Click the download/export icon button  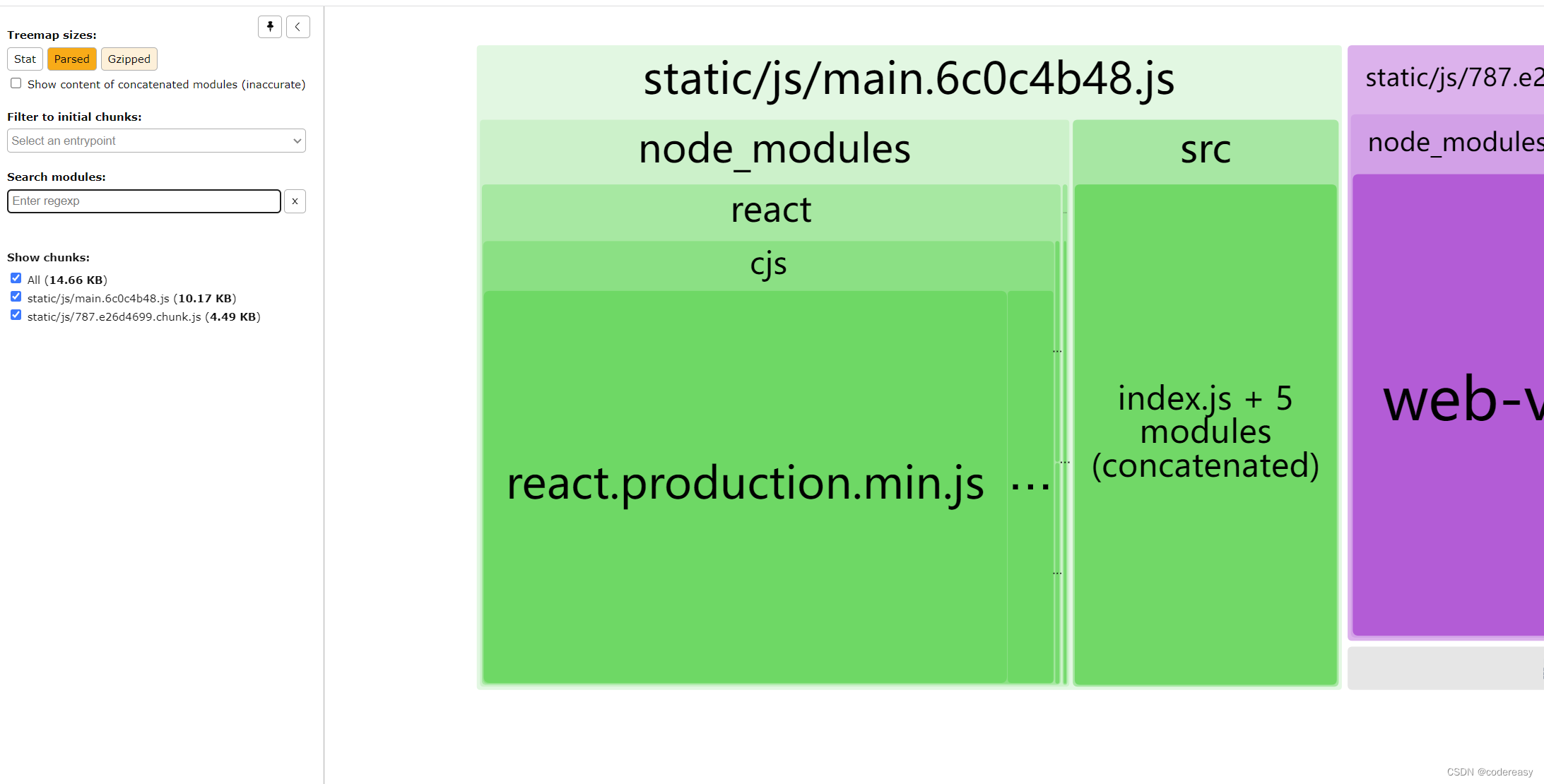click(270, 27)
